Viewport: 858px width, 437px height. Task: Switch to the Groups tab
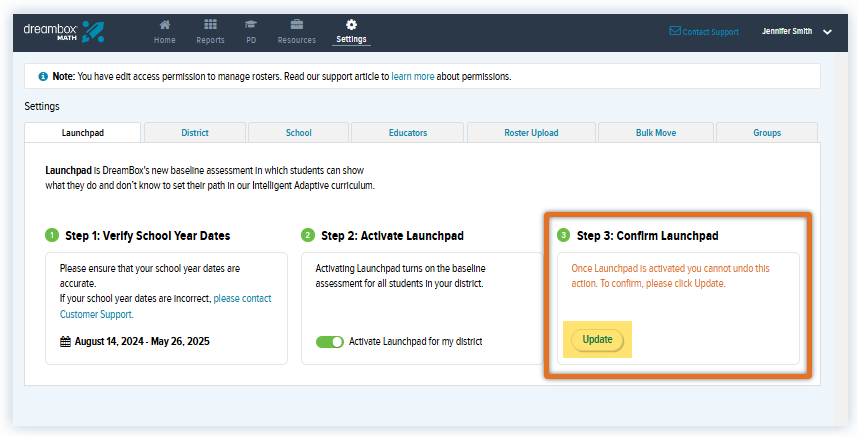pyautogui.click(x=767, y=133)
